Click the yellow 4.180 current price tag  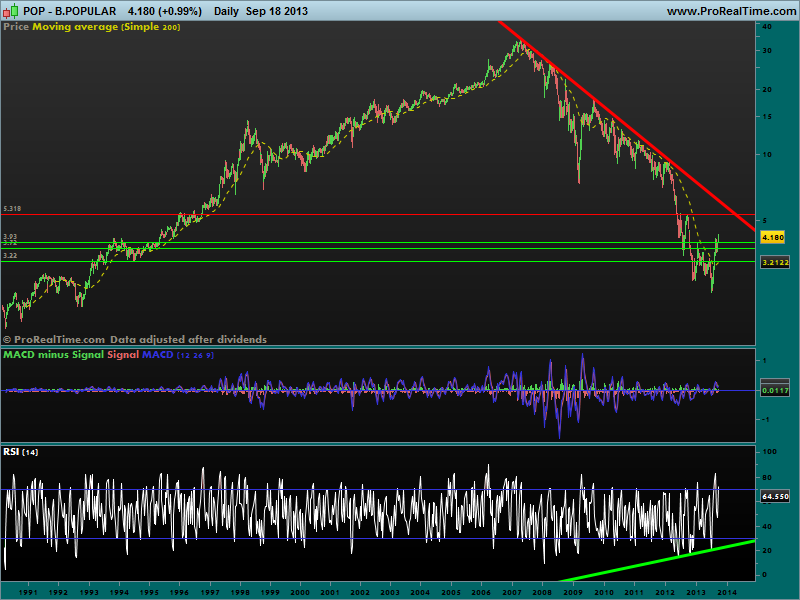point(772,237)
